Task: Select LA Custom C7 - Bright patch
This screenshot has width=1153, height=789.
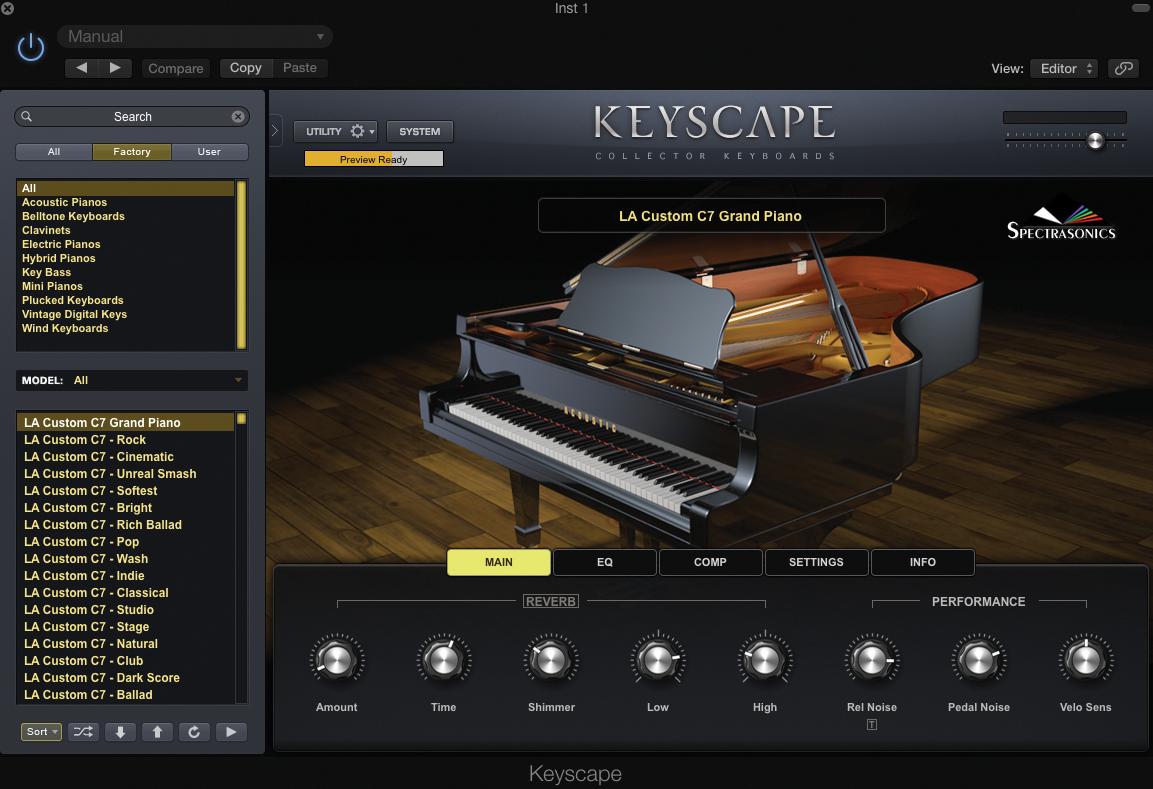Action: coord(126,507)
